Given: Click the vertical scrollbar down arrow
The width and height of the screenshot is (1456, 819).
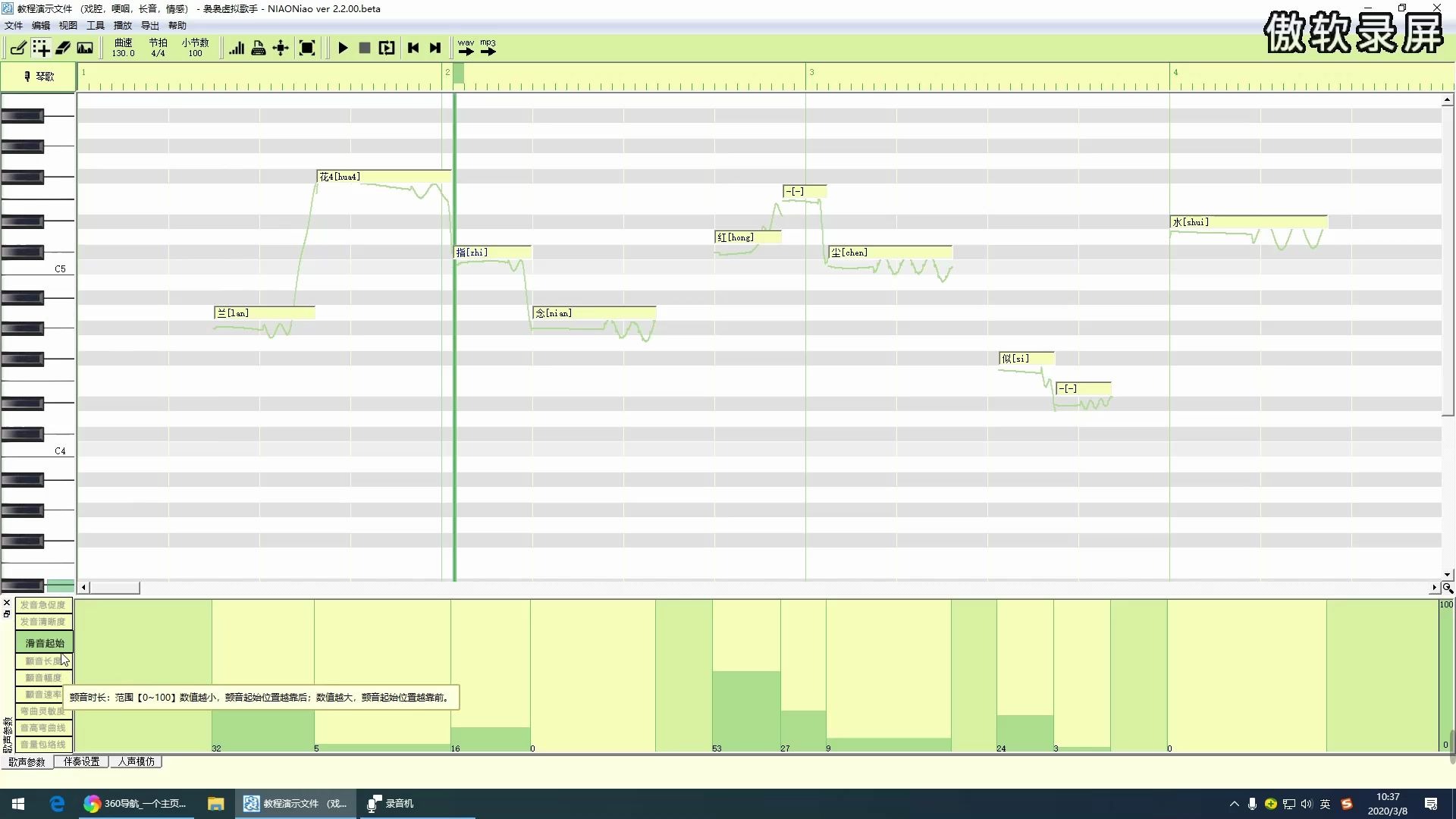Looking at the screenshot, I should click(1448, 575).
